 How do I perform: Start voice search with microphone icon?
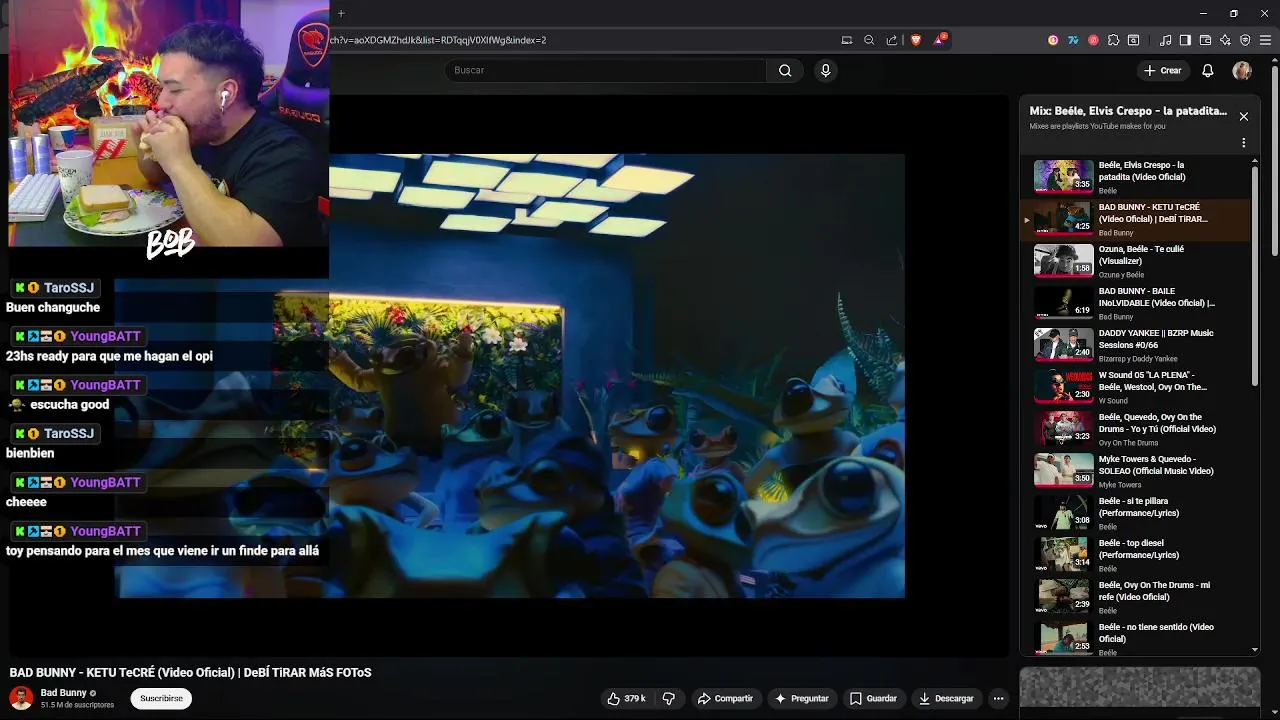point(825,70)
